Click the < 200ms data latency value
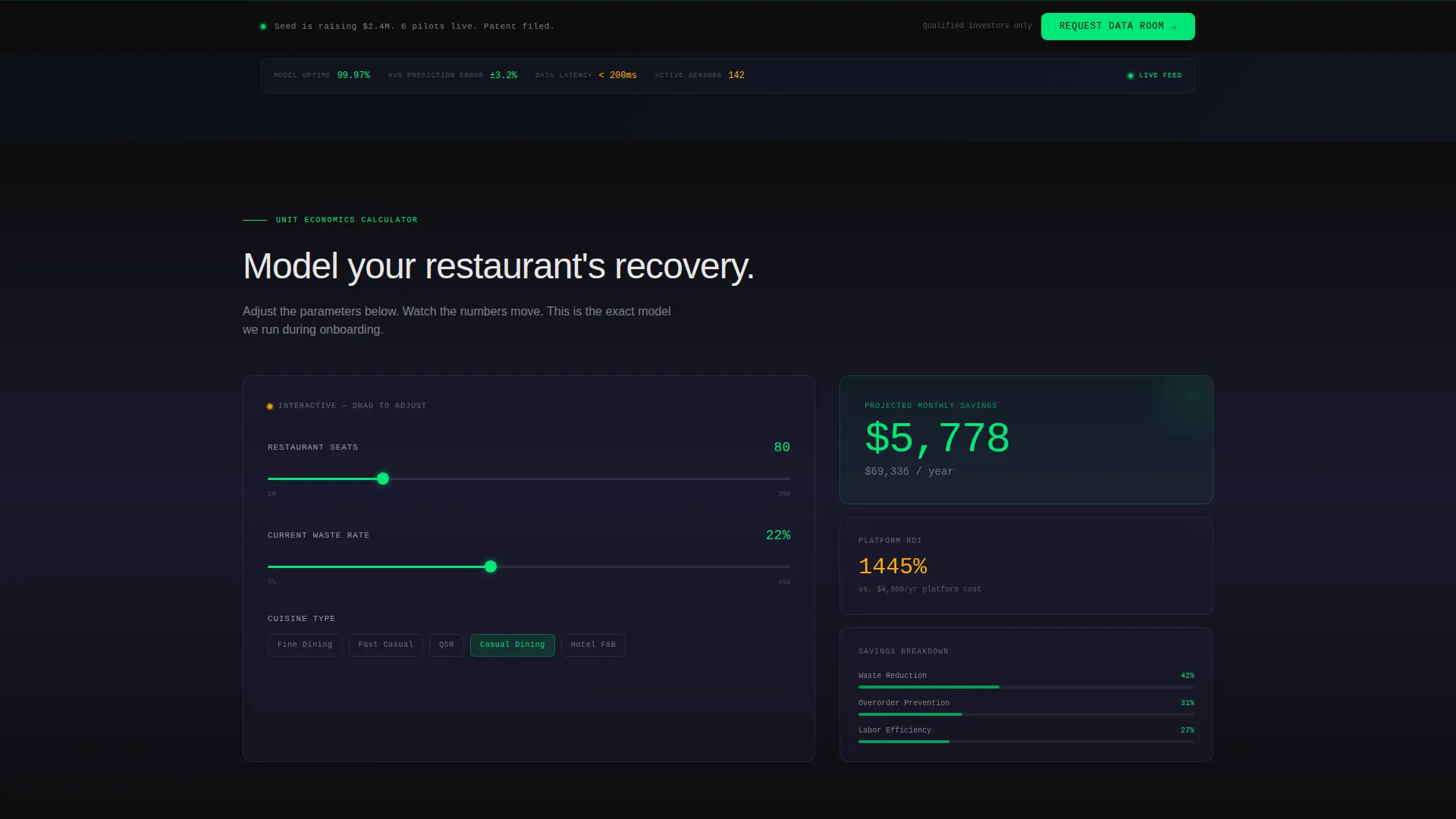The height and width of the screenshot is (819, 1456). point(618,76)
